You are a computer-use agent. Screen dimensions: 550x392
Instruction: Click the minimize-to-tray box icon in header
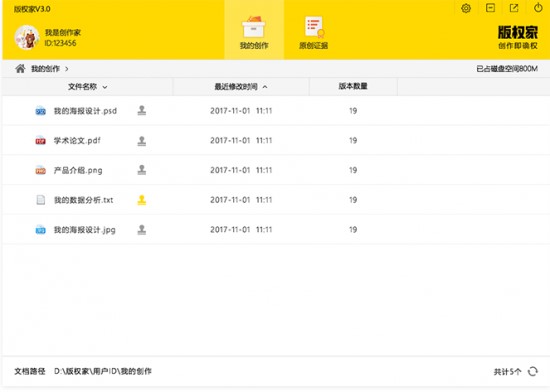[x=490, y=8]
